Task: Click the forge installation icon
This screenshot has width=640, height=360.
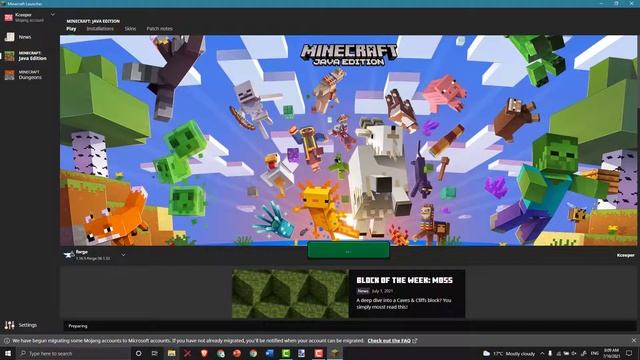Action: pos(69,255)
